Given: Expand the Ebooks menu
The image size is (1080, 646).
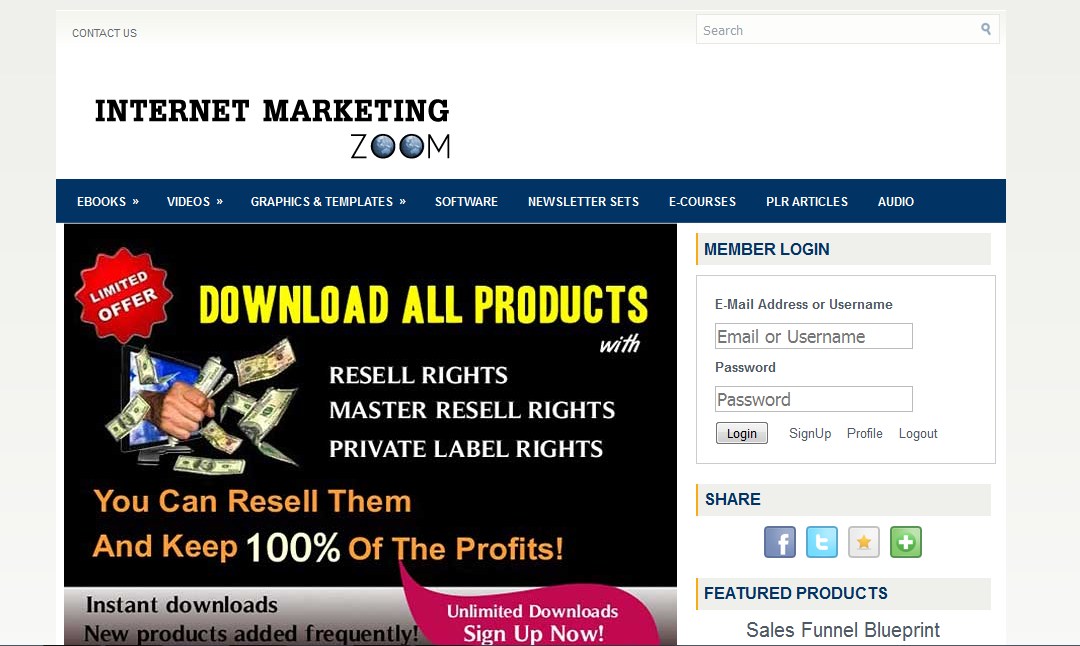Looking at the screenshot, I should coord(107,202).
